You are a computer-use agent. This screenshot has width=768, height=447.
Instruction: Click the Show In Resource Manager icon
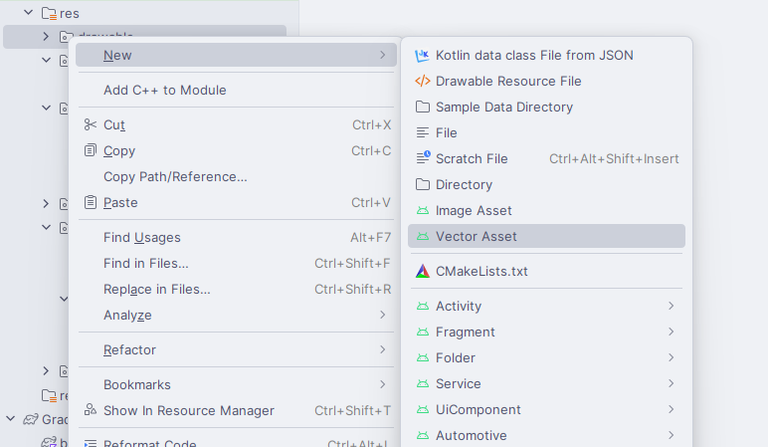point(91,410)
